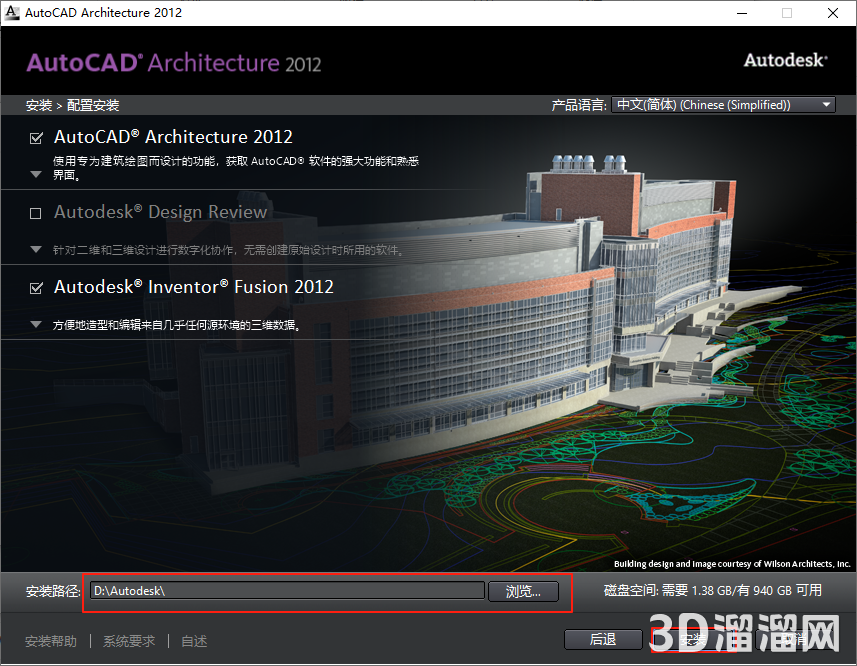Screen dimensions: 857x666
Task: Expand the Design Review details triangle
Action: [36, 249]
